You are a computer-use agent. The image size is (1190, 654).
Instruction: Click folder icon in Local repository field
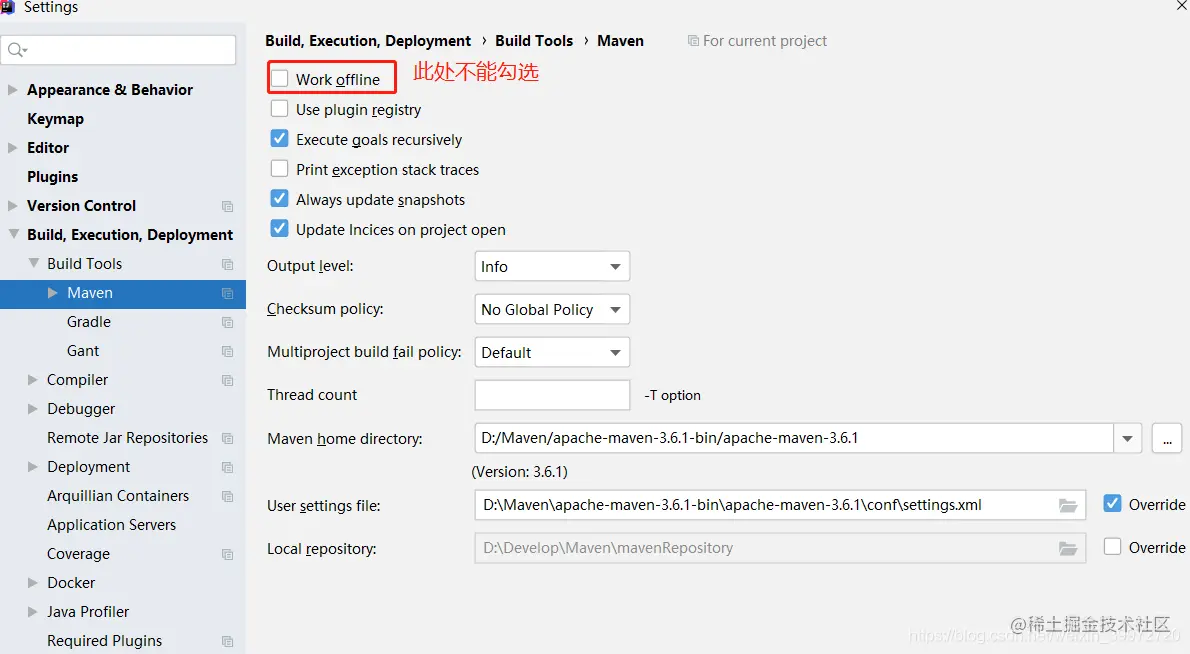pos(1068,548)
